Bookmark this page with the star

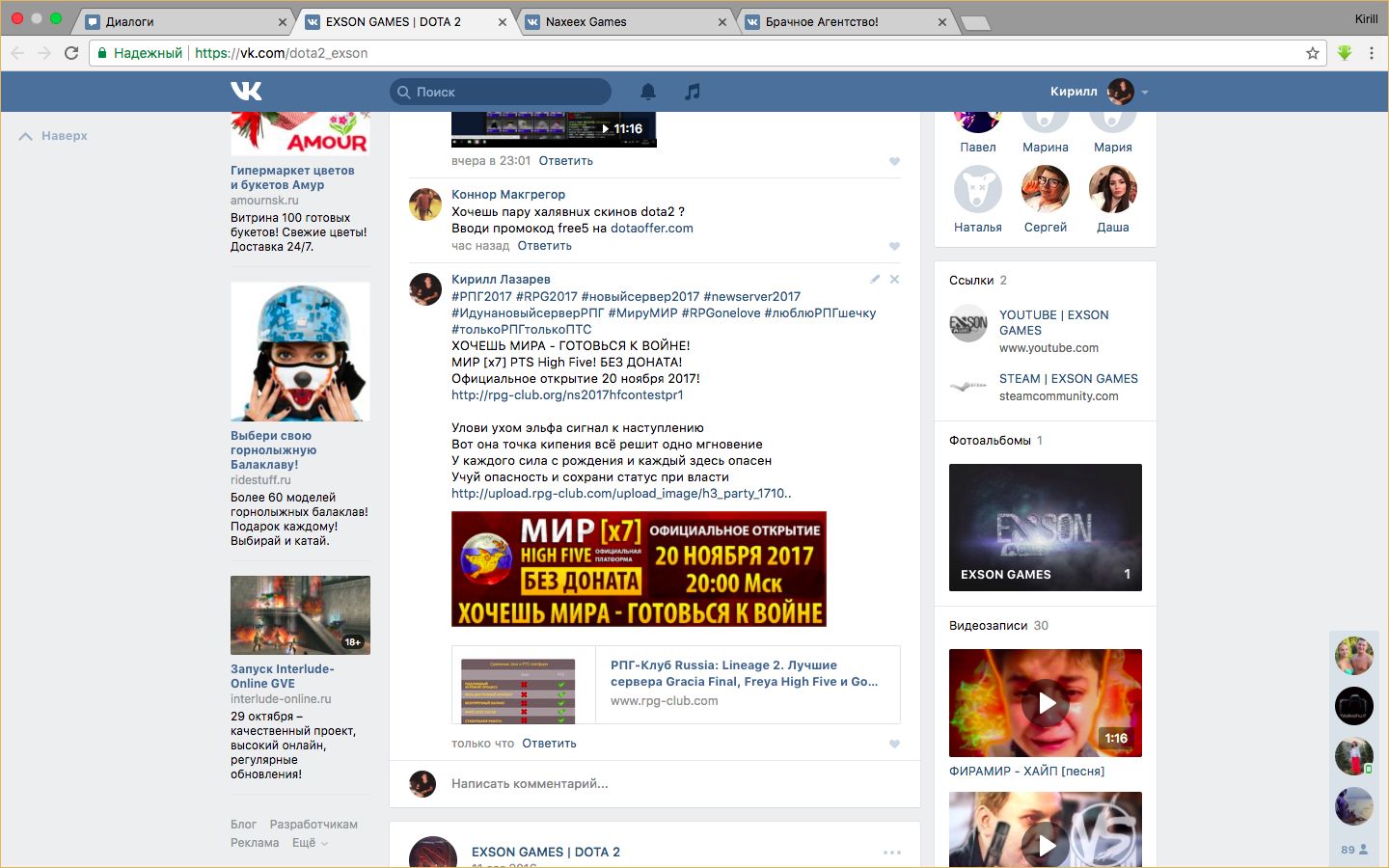1312,53
